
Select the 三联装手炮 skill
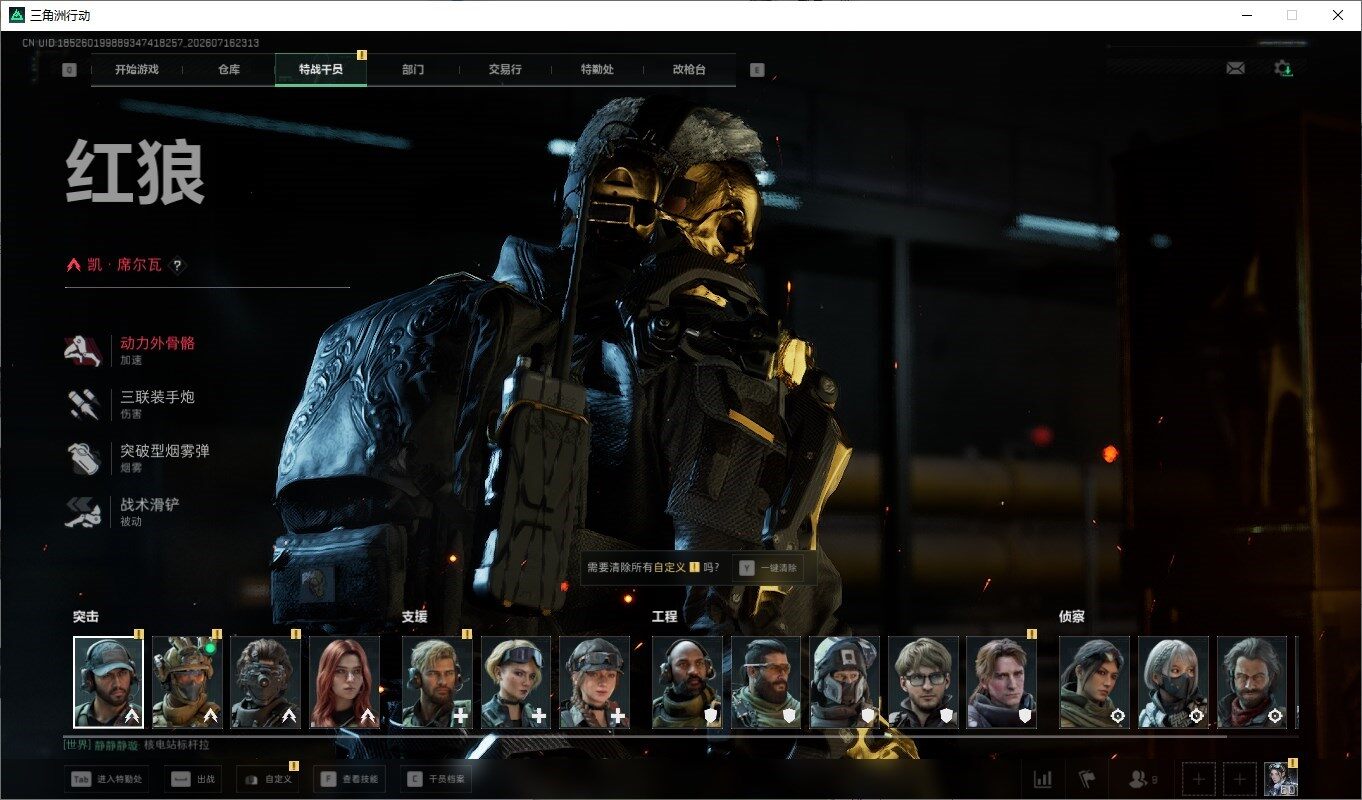(x=130, y=405)
